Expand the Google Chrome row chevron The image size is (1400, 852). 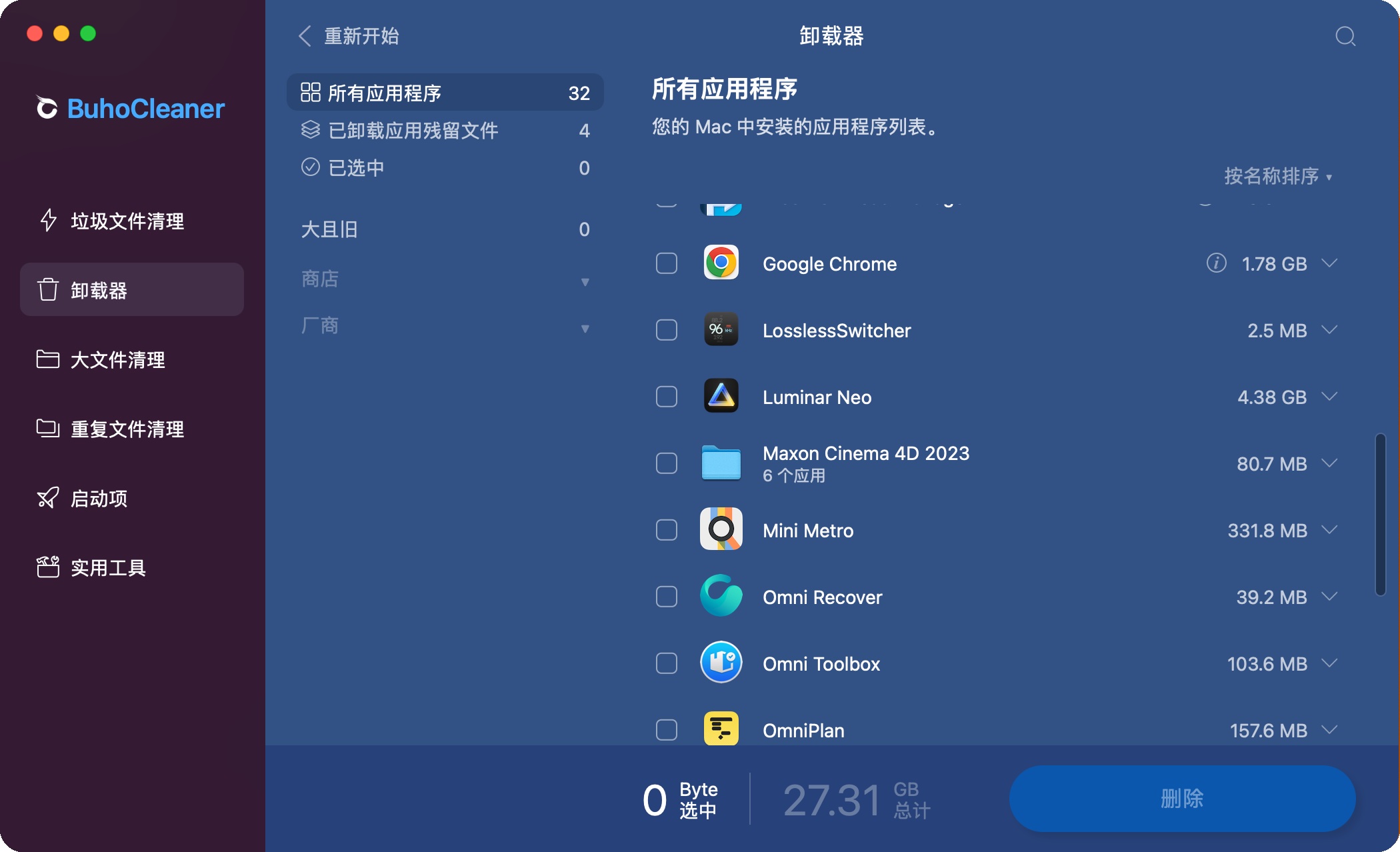click(x=1329, y=263)
